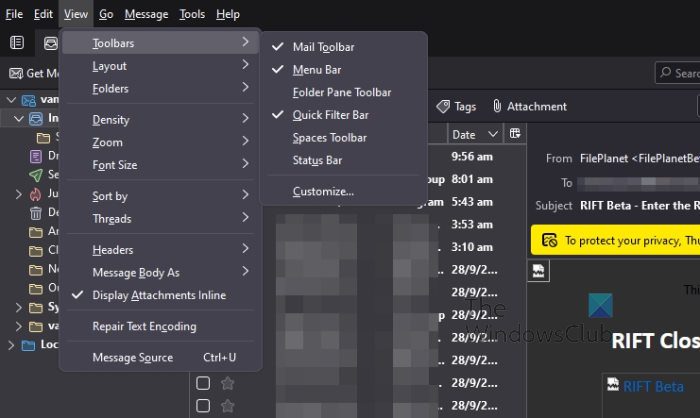
Task: Follow the RIFT Beta link
Action: click(653, 386)
